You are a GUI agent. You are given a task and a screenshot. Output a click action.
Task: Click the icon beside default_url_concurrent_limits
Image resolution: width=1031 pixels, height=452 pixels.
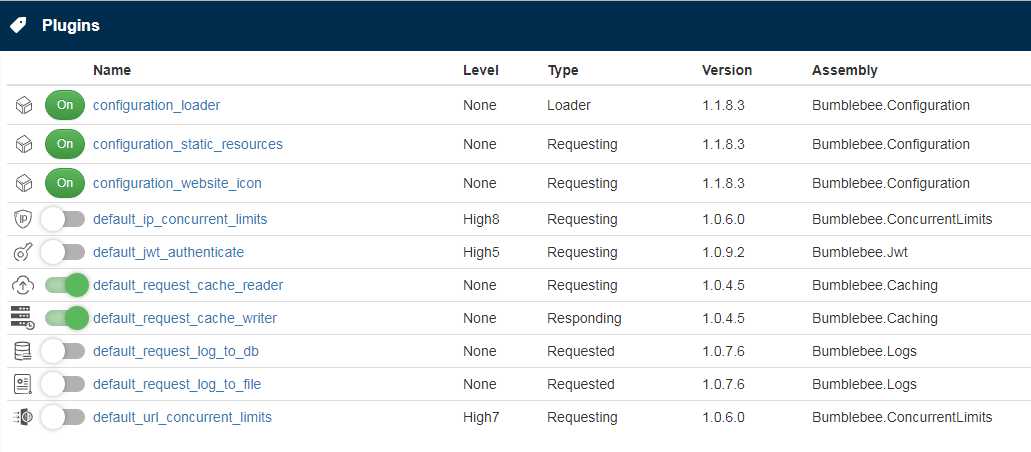point(24,417)
